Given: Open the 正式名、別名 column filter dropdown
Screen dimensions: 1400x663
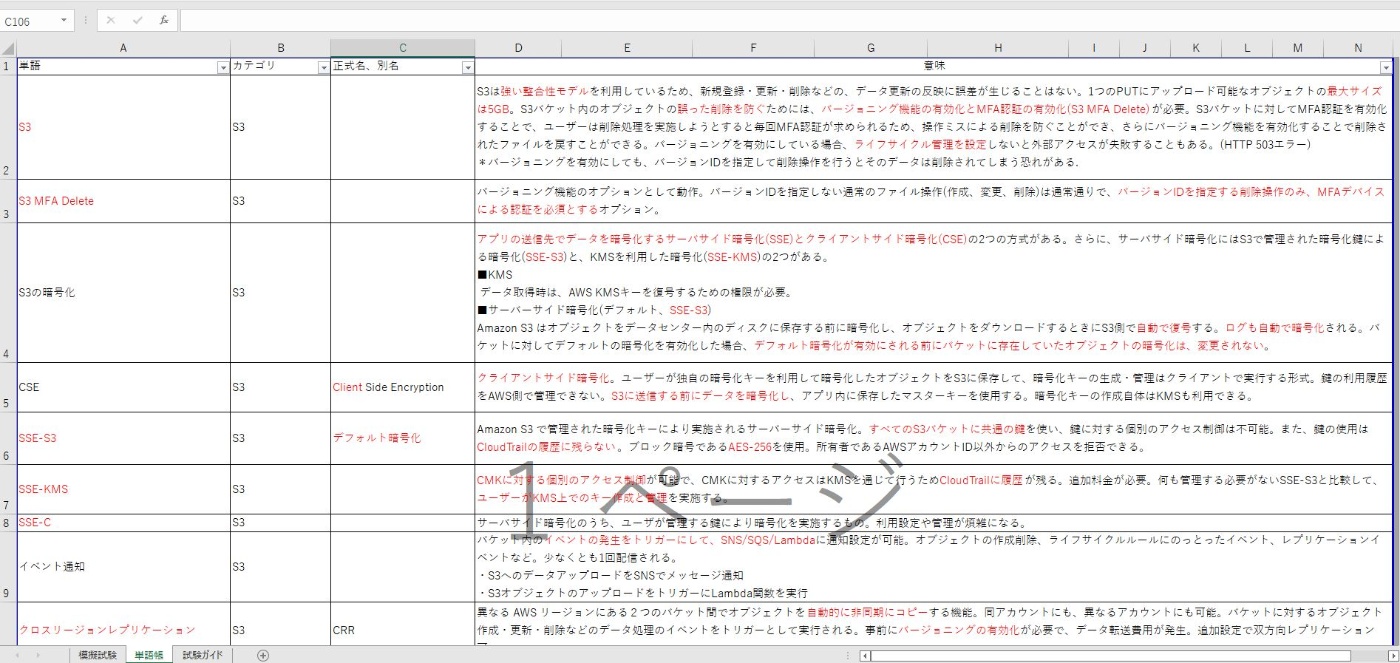Looking at the screenshot, I should (467, 67).
